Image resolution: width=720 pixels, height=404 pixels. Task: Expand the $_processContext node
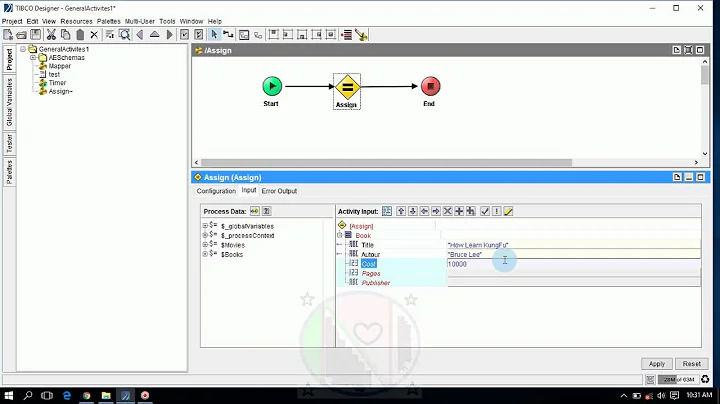[x=205, y=235]
